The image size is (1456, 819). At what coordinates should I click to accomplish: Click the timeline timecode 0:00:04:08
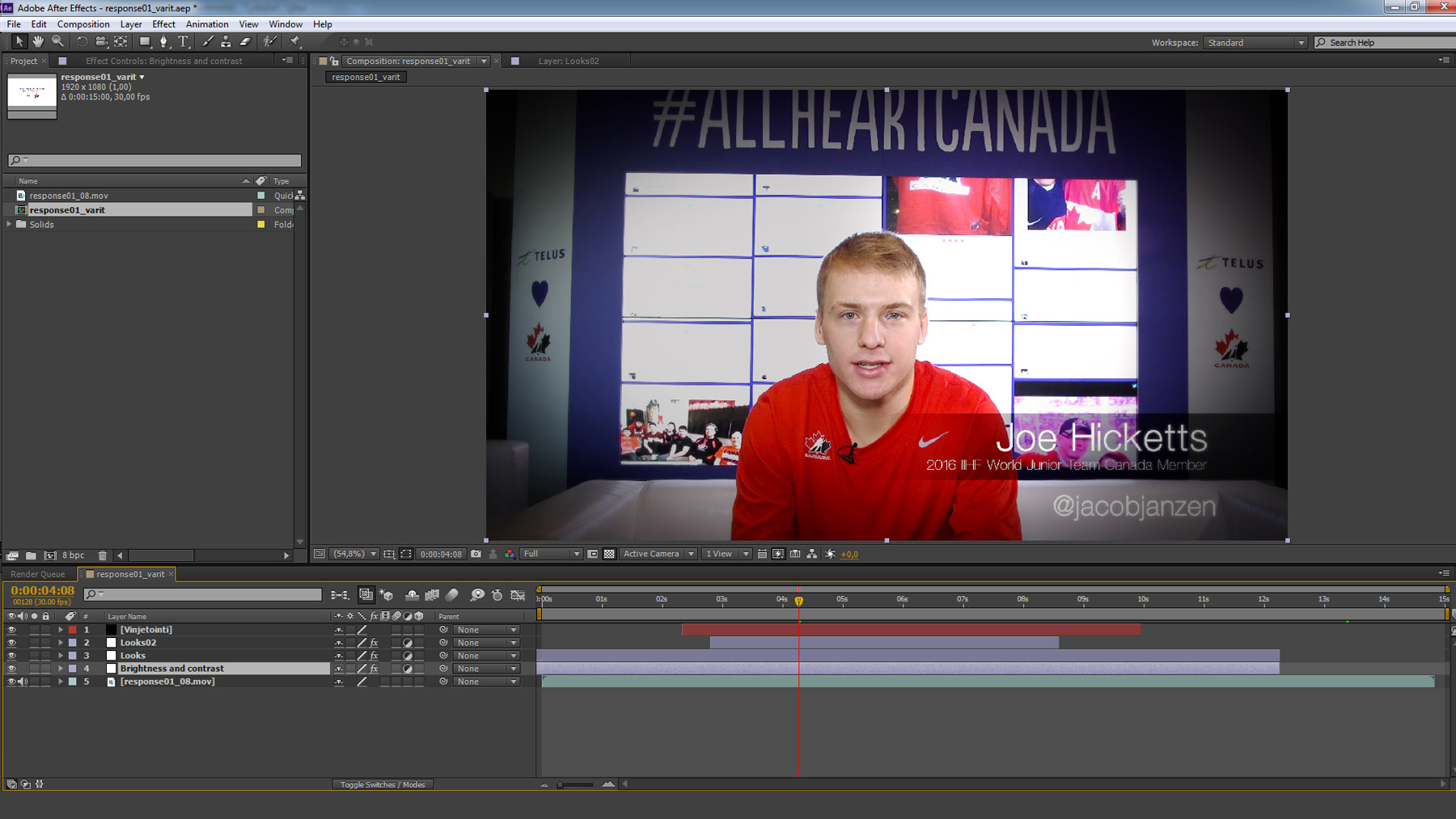tap(42, 590)
